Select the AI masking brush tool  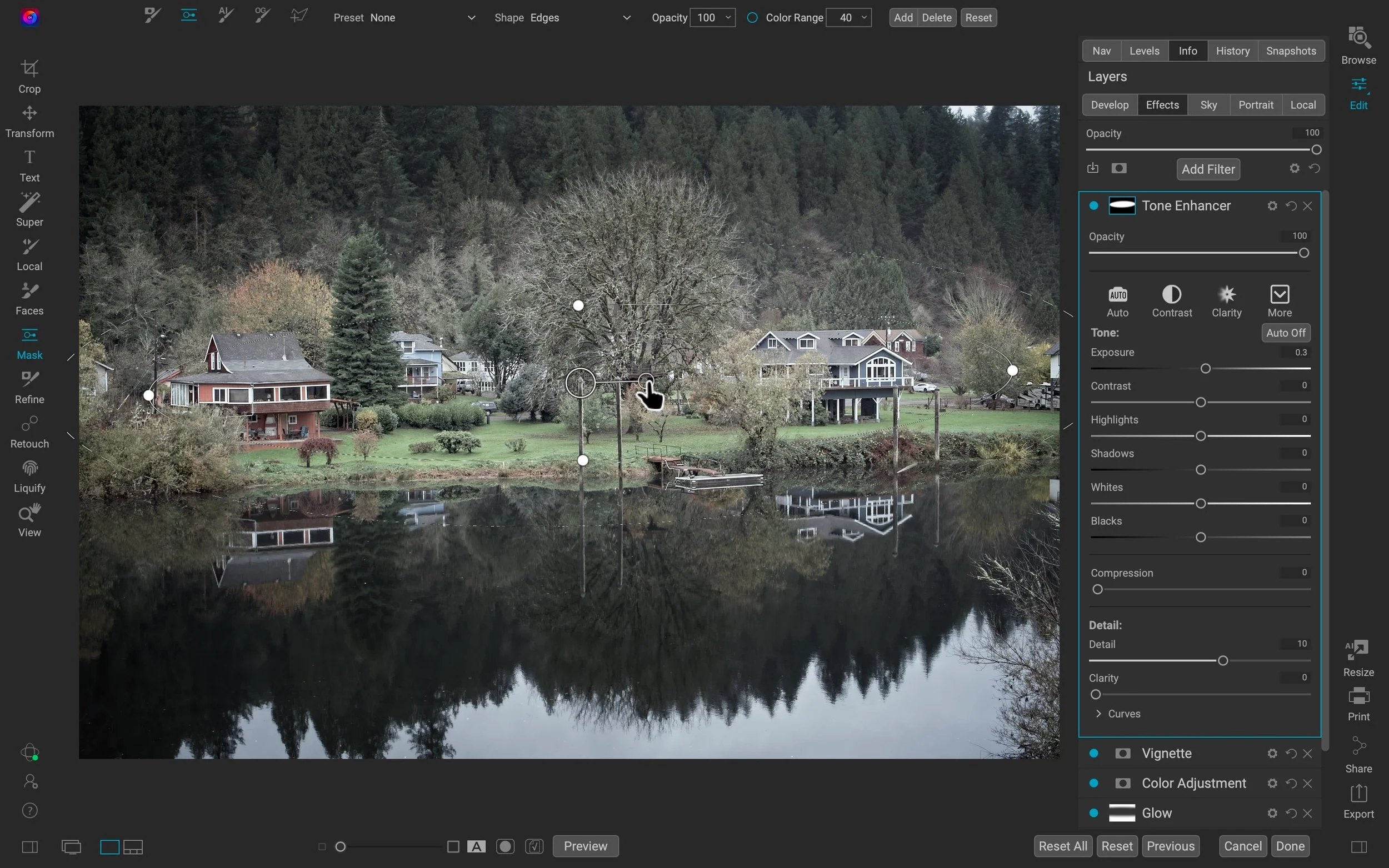[x=224, y=16]
